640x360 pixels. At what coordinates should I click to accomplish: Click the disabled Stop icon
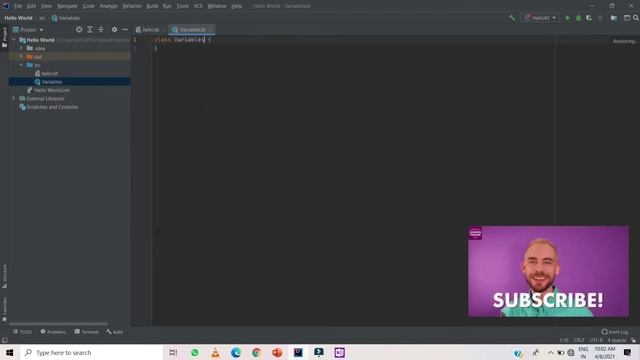click(600, 18)
